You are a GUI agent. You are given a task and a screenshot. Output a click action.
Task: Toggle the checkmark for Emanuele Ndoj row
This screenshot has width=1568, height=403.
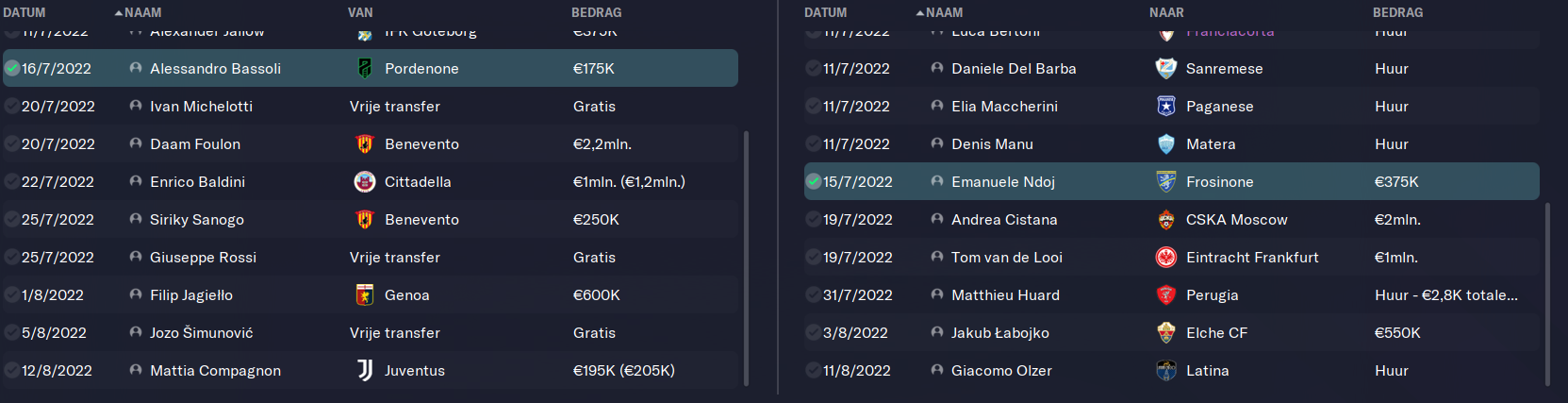click(814, 181)
